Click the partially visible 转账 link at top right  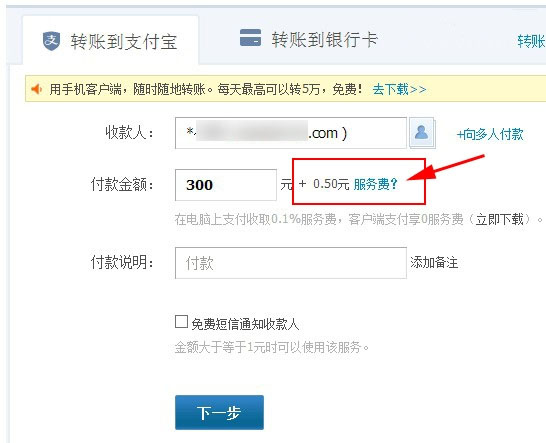pos(531,41)
